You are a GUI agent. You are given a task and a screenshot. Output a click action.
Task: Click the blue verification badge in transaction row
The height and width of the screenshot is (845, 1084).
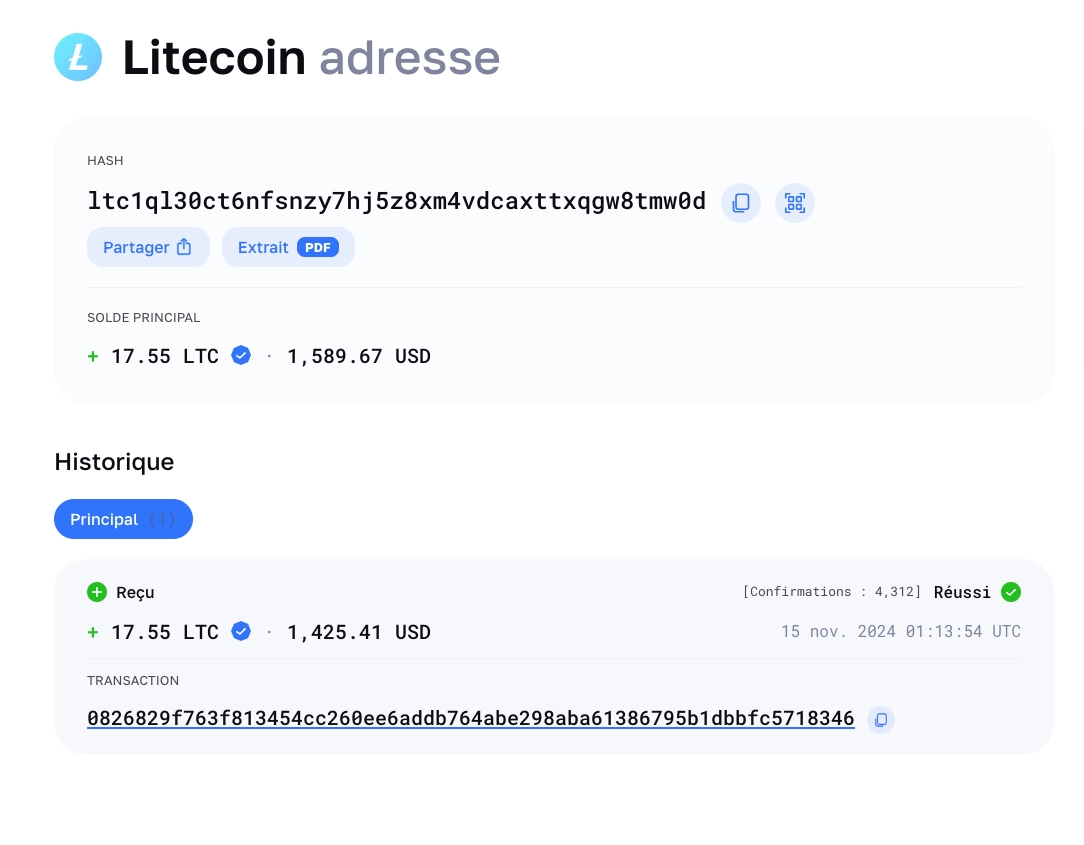241,631
